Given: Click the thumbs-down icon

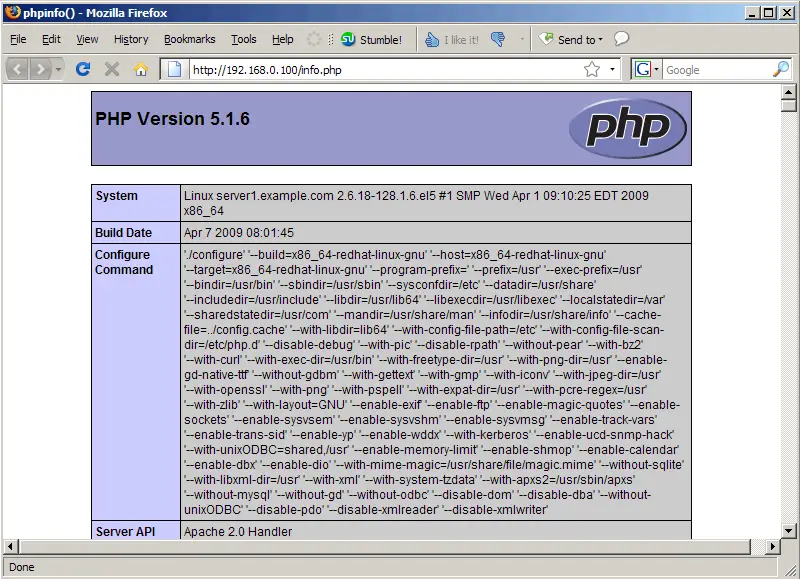Looking at the screenshot, I should [498, 39].
